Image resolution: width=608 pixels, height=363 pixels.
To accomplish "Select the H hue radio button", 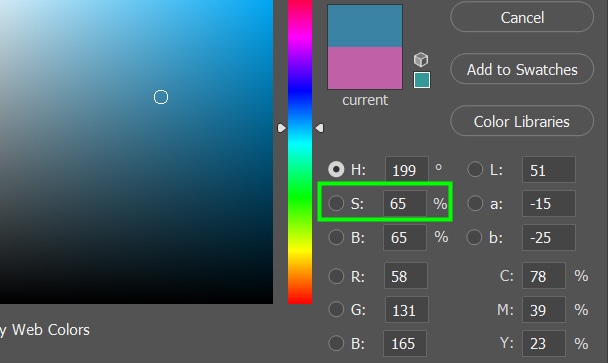I will 336,169.
